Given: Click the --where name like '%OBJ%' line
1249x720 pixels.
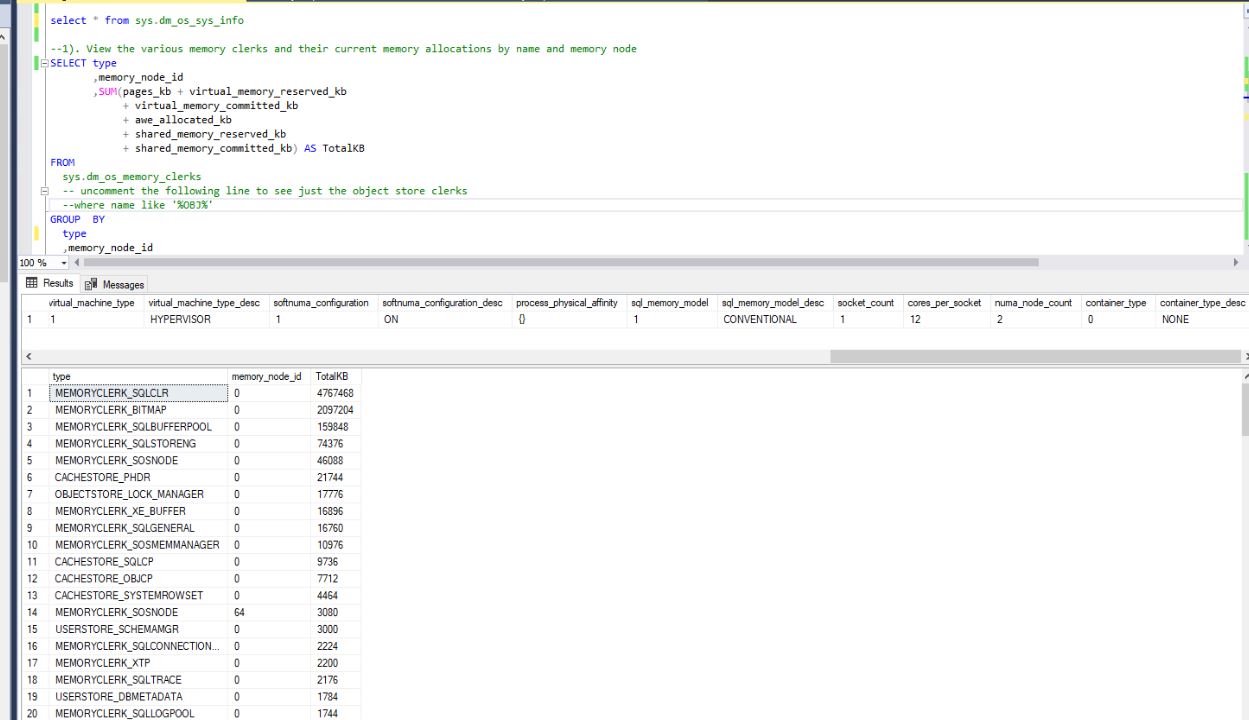Looking at the screenshot, I should click(x=138, y=205).
